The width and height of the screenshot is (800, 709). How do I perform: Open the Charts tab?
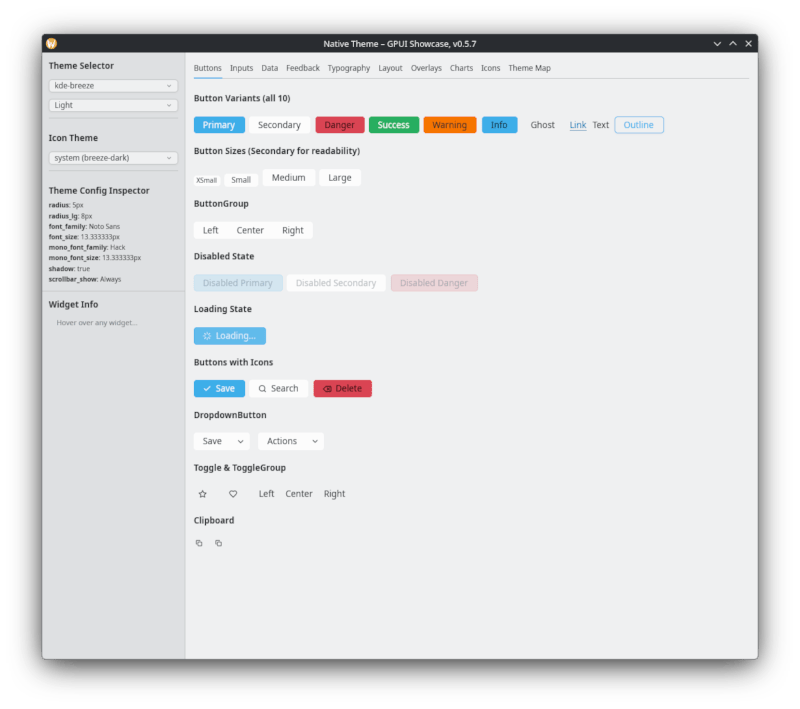(461, 68)
